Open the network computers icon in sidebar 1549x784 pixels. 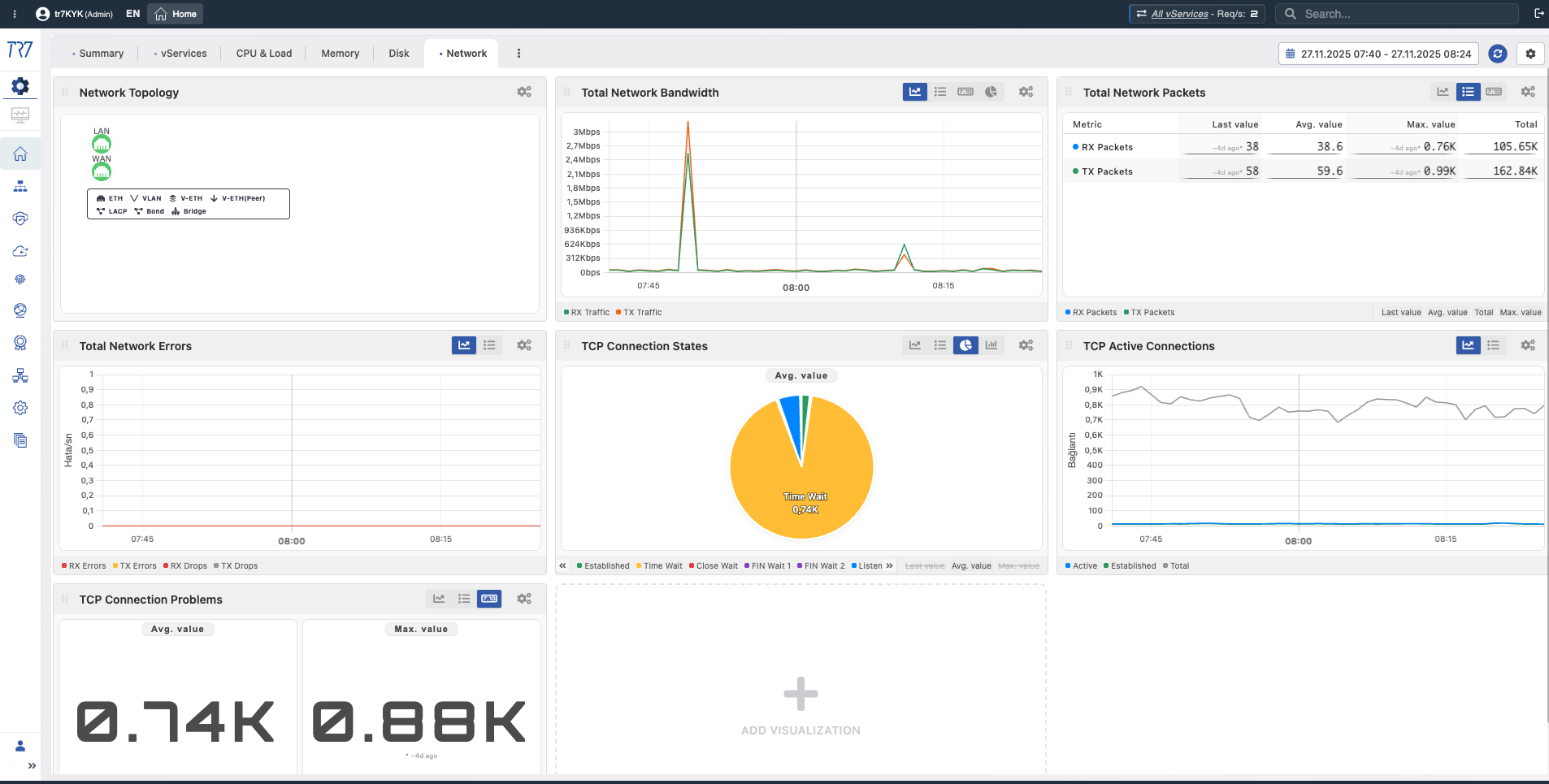point(20,375)
